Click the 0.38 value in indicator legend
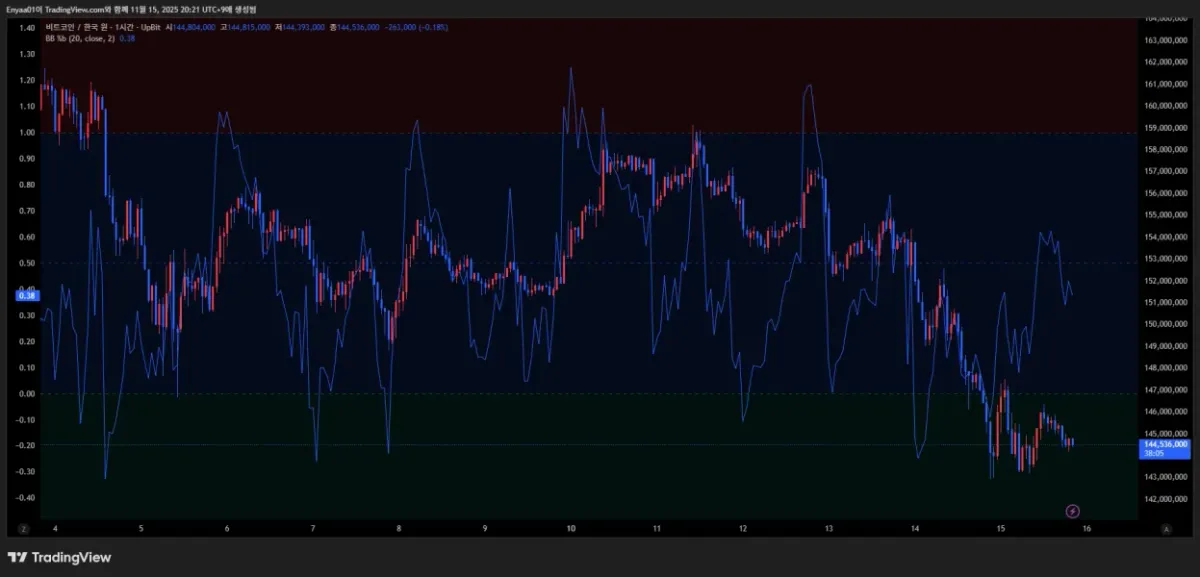Image resolution: width=1200 pixels, height=577 pixels. 126,38
